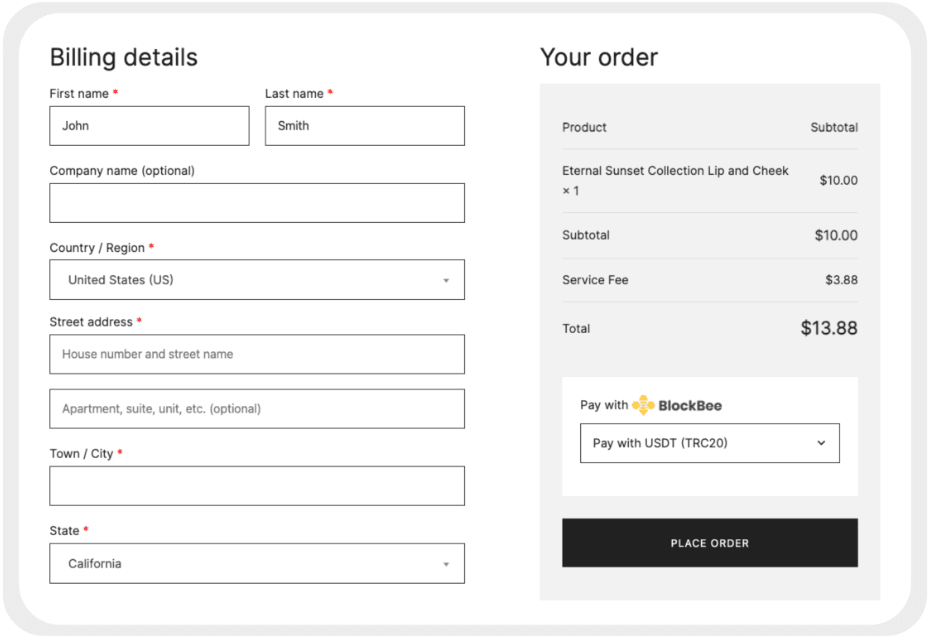Click the Town / City field
930x638 pixels.
257,485
